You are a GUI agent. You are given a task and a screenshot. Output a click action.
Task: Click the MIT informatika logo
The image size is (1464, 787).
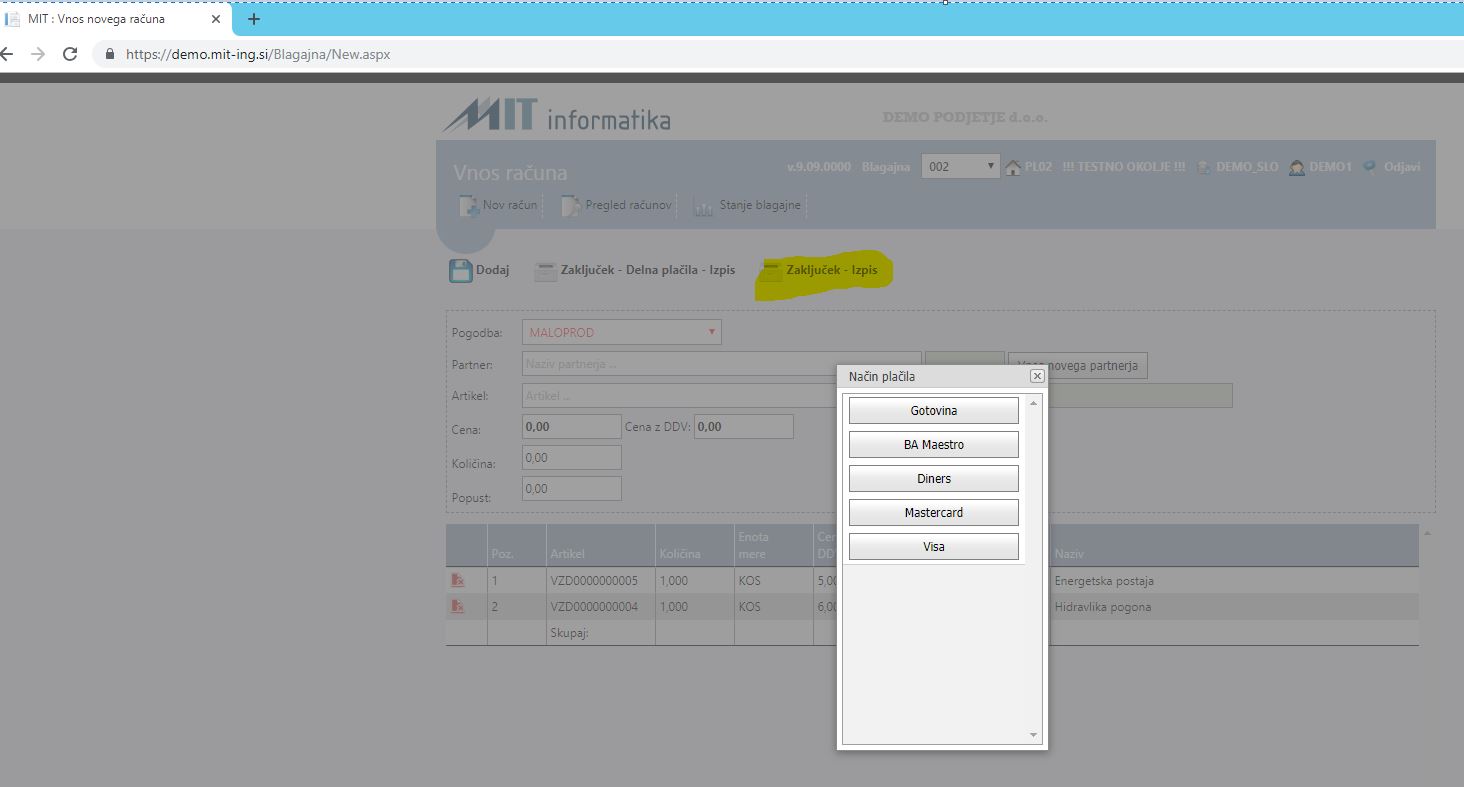click(557, 116)
